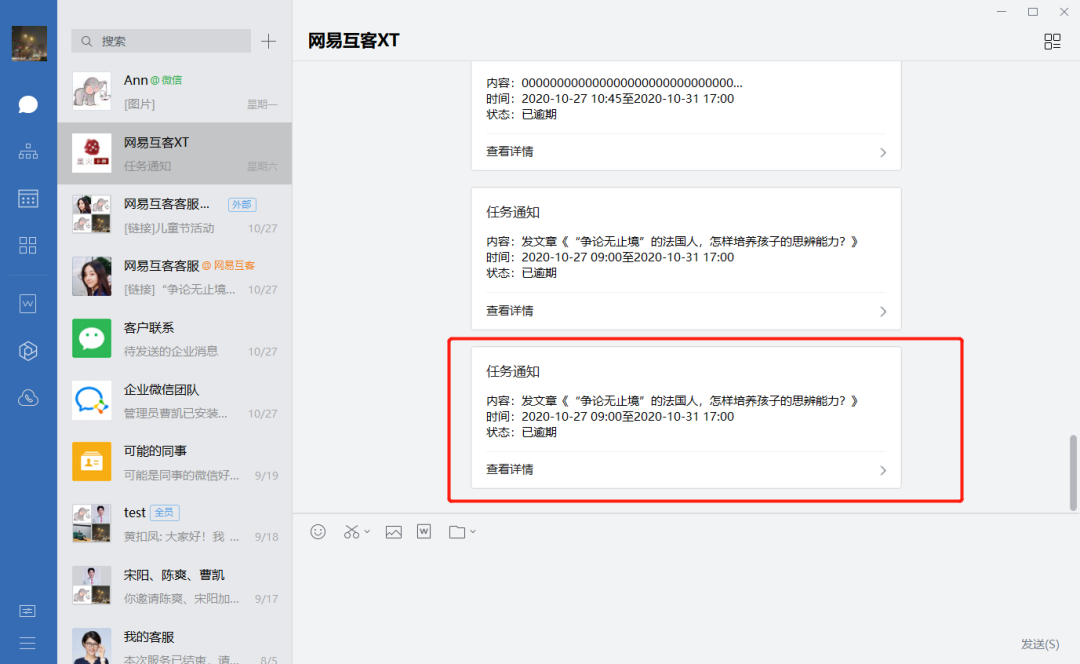
Task: Open the emoji picker smiley icon
Action: click(x=318, y=532)
